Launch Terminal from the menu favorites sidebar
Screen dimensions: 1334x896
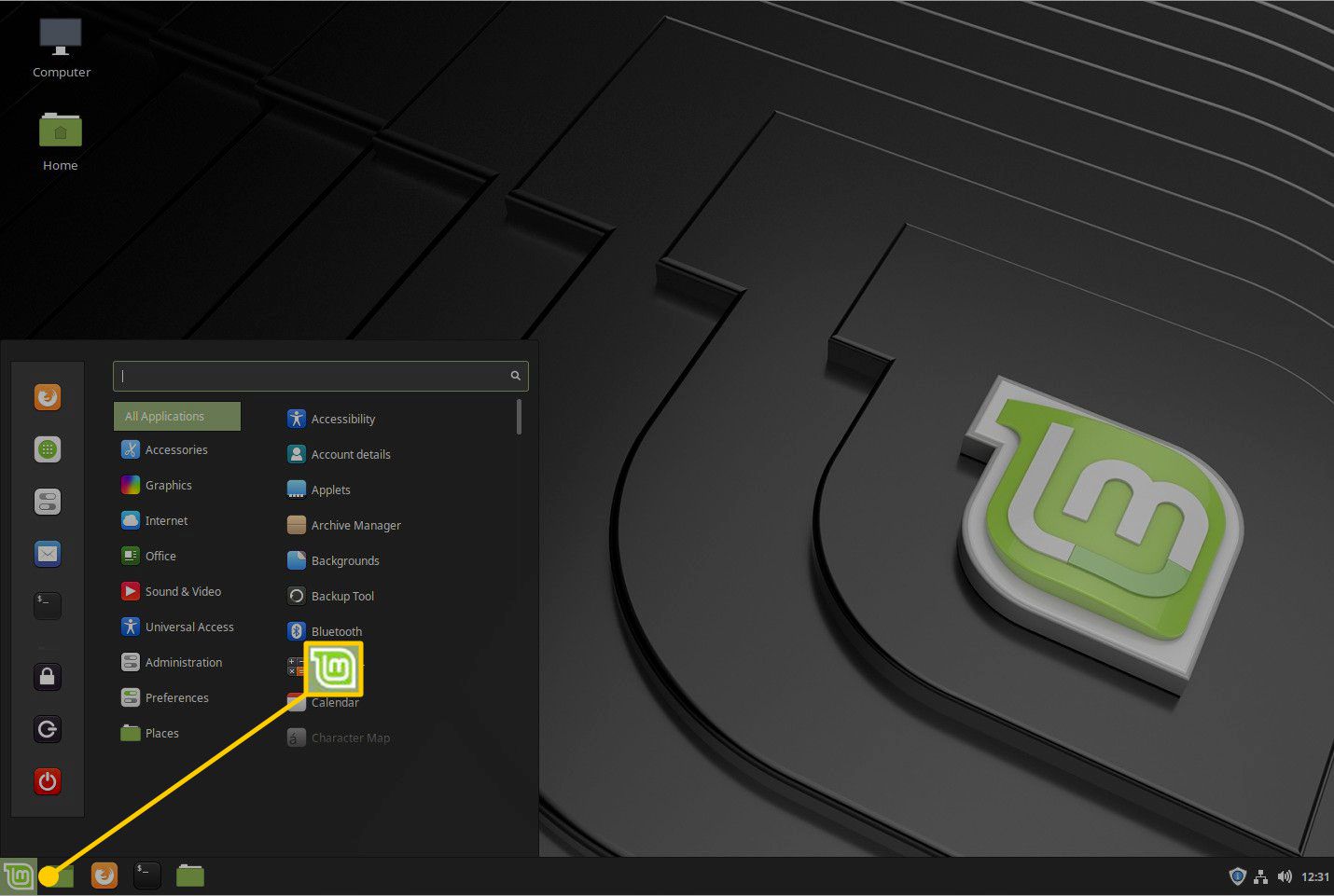pyautogui.click(x=48, y=606)
